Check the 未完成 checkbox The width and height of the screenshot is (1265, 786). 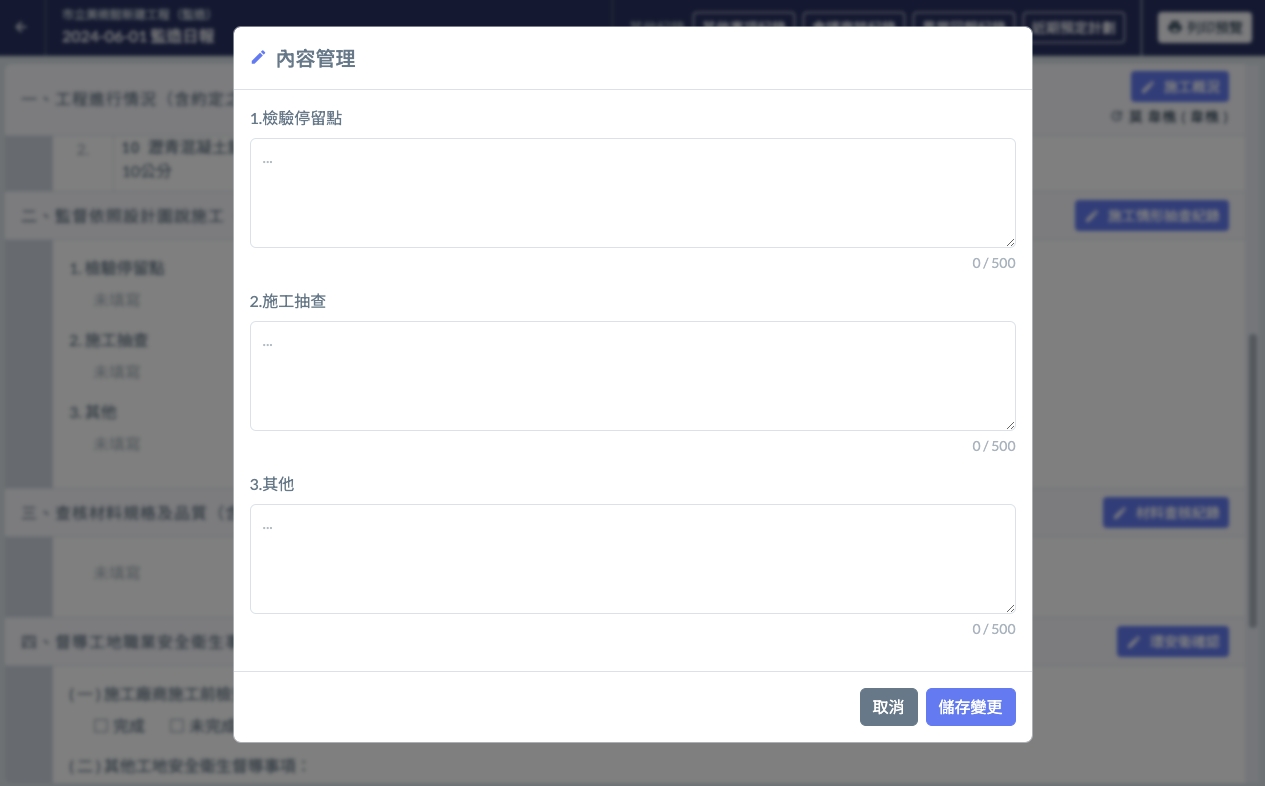click(177, 725)
